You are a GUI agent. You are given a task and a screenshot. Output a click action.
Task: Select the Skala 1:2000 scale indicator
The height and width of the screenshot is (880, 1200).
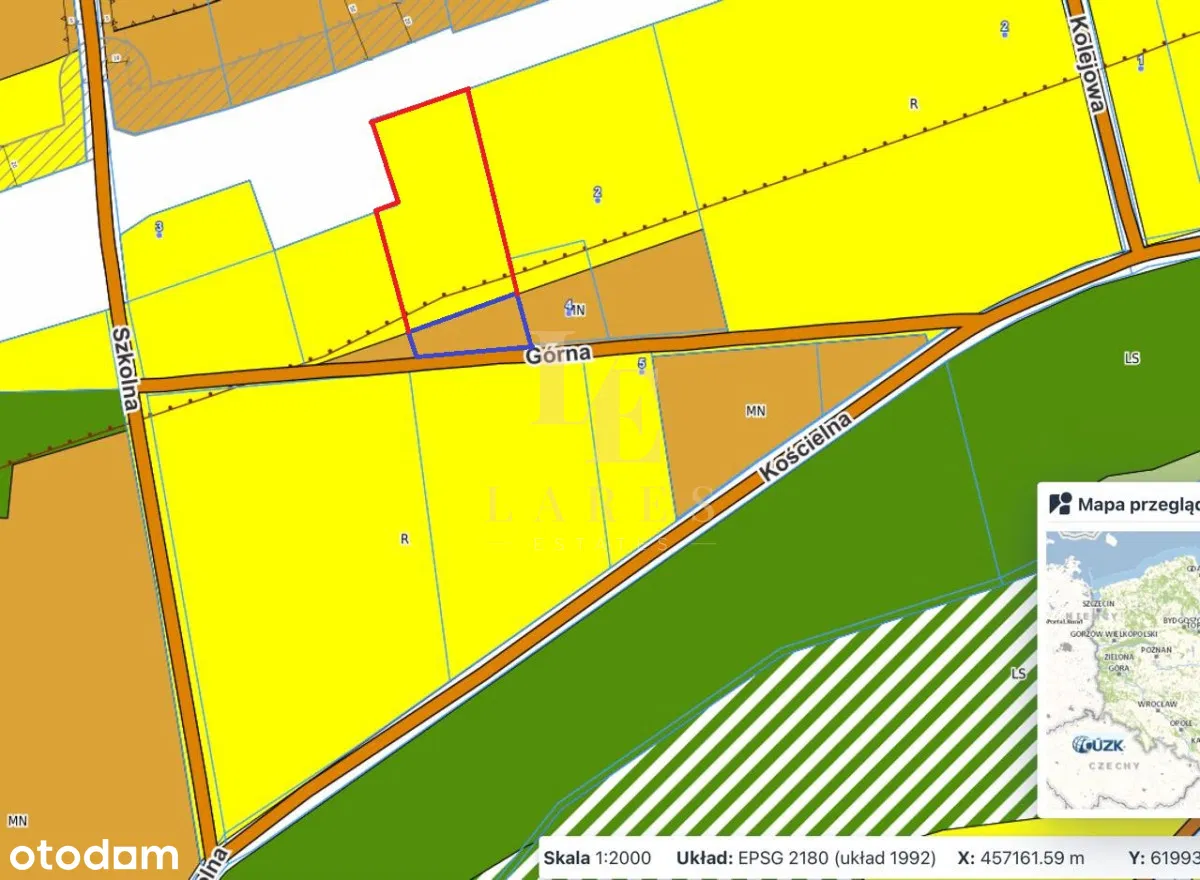[x=597, y=857]
